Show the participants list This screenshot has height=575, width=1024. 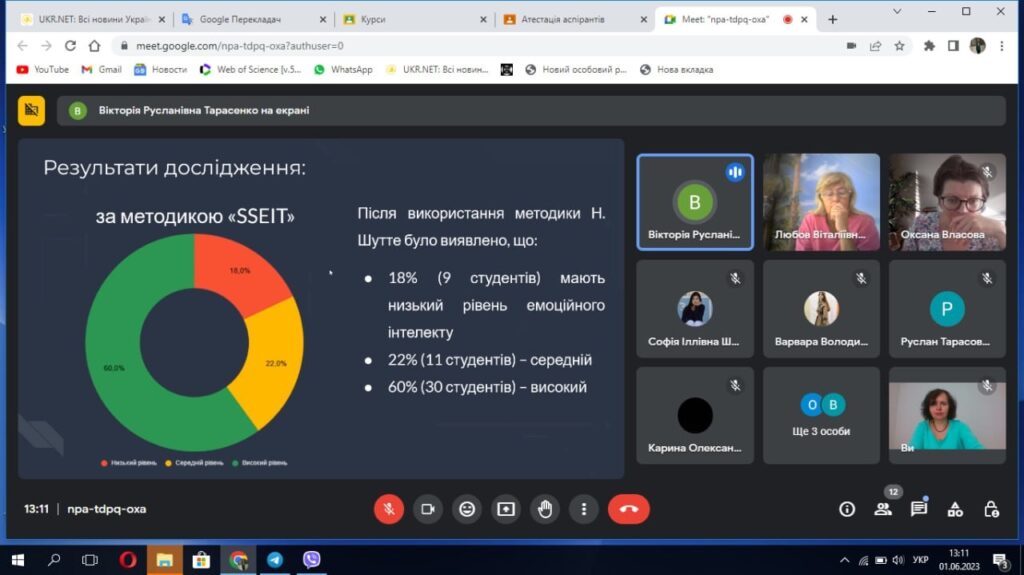click(883, 509)
